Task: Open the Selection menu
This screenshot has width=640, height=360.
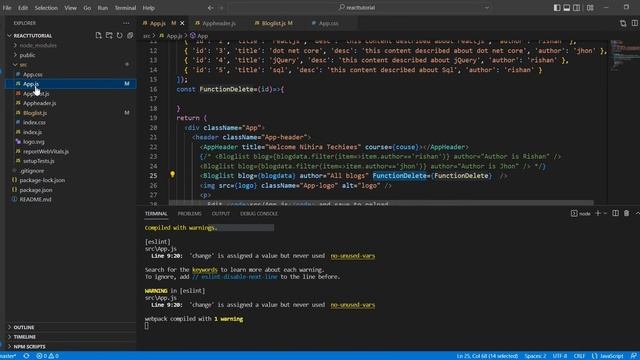Action: click(x=46, y=8)
